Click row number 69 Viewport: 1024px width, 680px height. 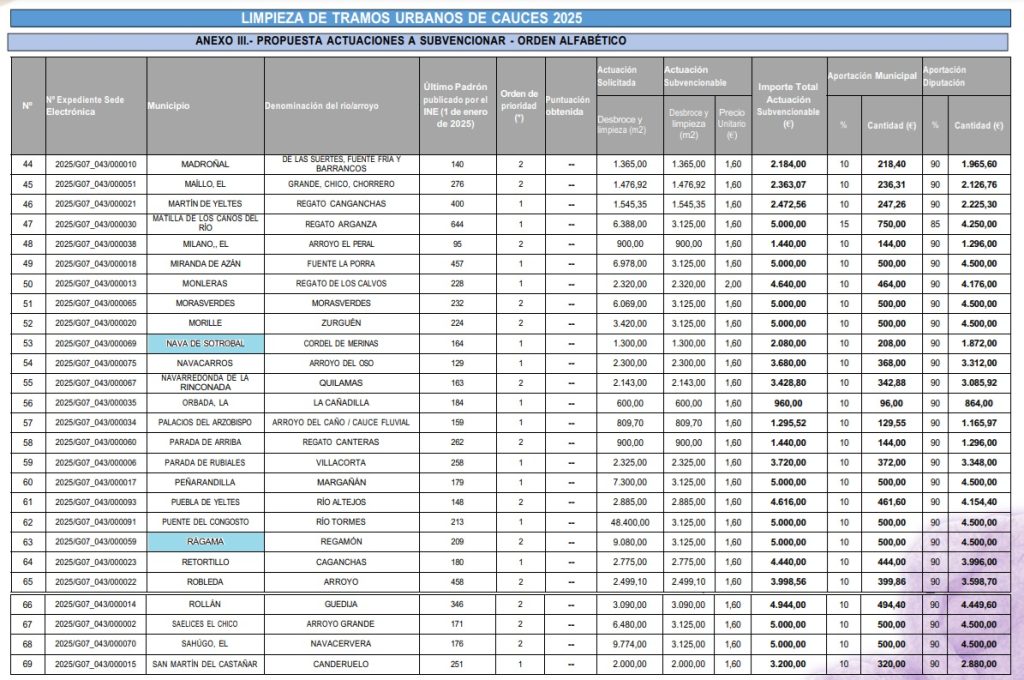(x=27, y=664)
